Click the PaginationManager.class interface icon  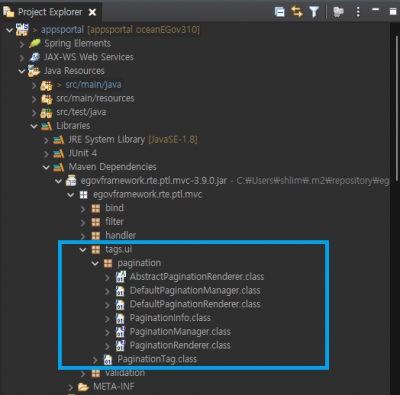click(120, 332)
